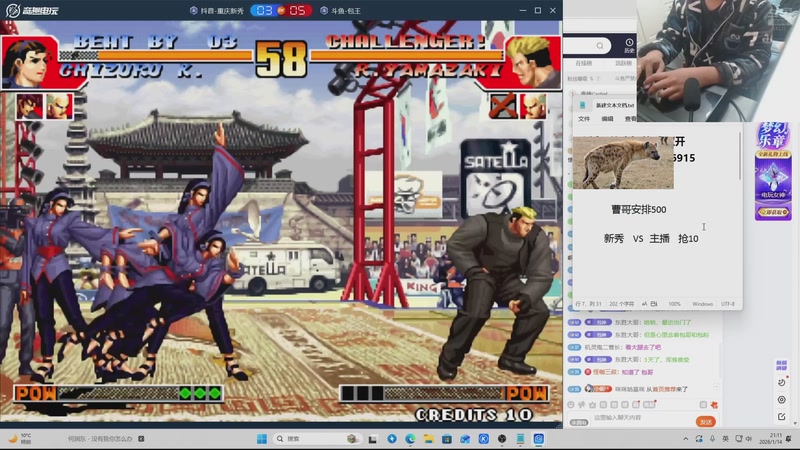Open the 历史 history icon
The image size is (800, 450).
629,45
